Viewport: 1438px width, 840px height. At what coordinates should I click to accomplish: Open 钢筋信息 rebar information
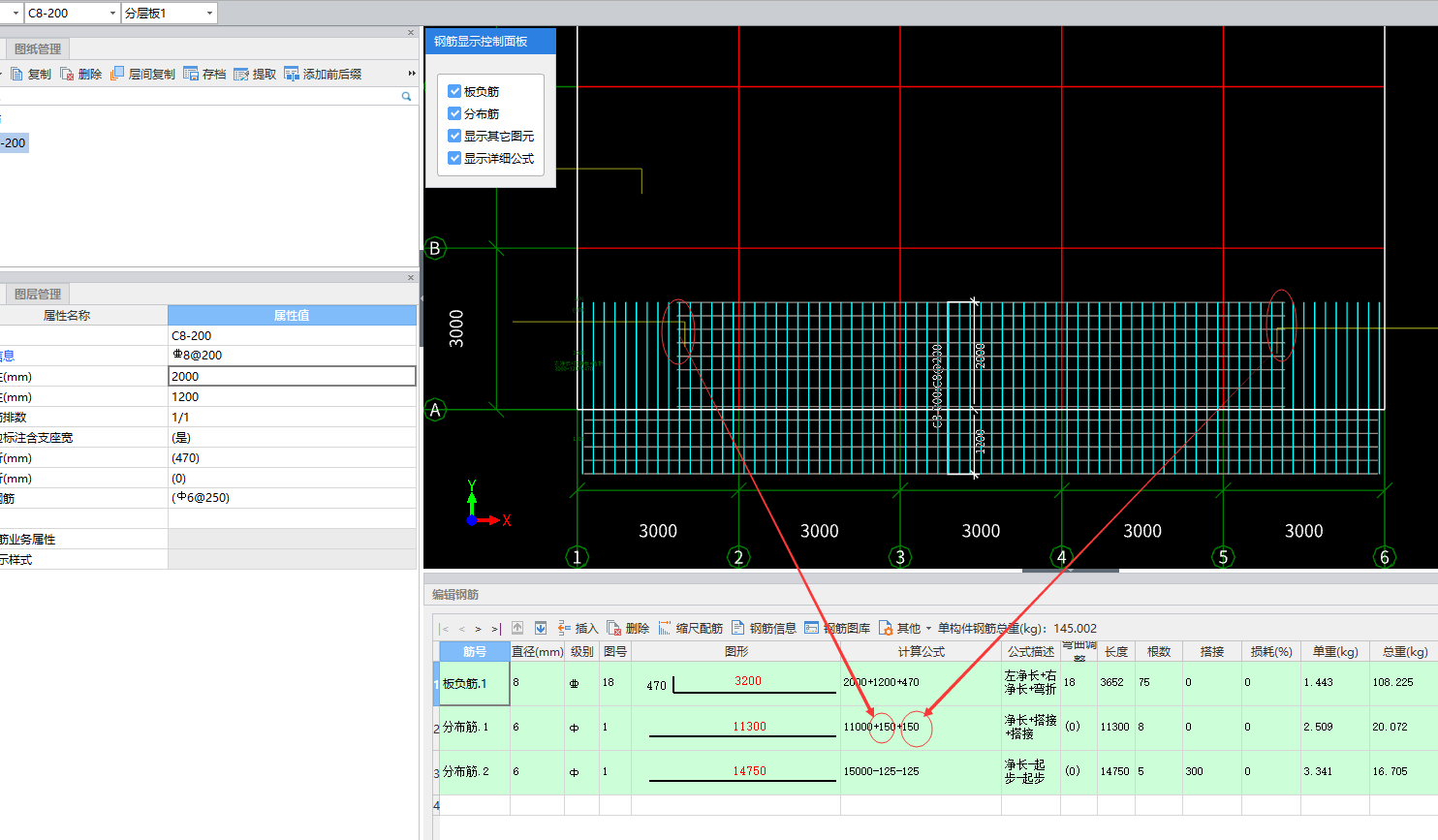pyautogui.click(x=764, y=628)
